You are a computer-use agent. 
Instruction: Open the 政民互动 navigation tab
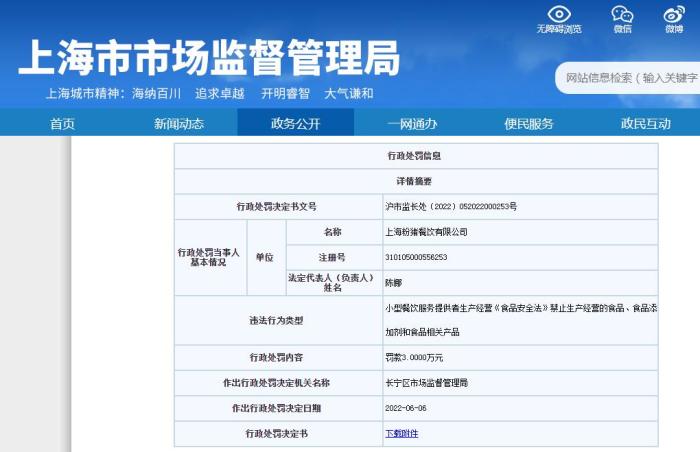click(645, 124)
